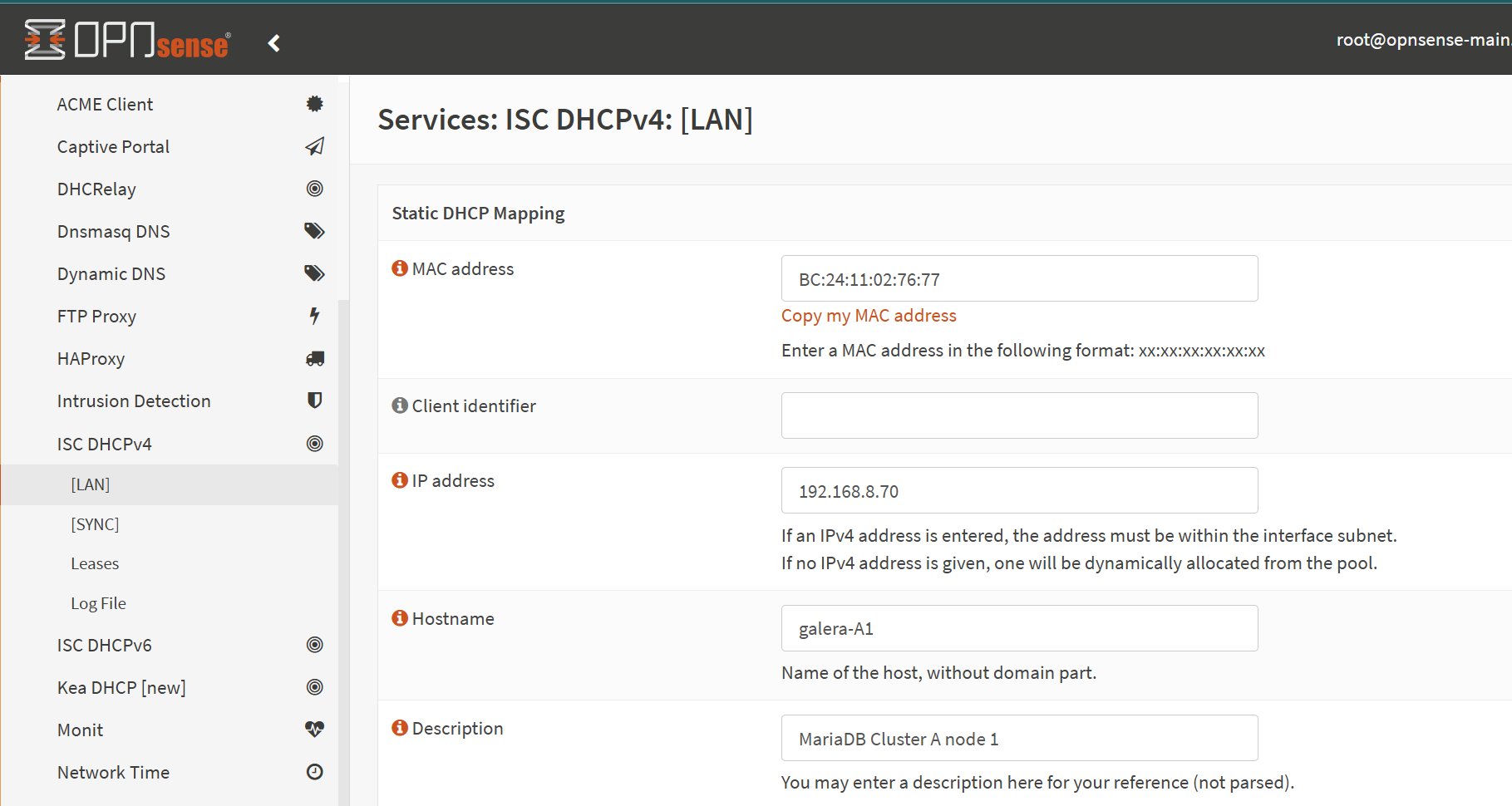1512x806 pixels.
Task: Click the Hostname help info icon
Action: 400,618
